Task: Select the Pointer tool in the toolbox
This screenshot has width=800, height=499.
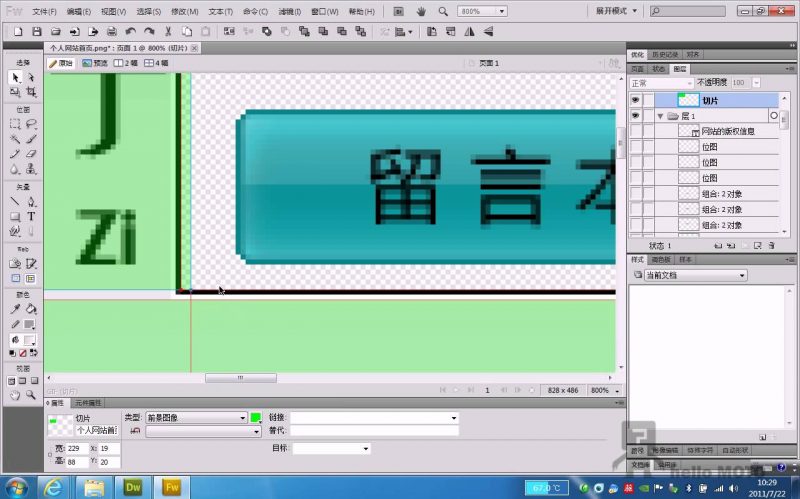Action: tap(16, 77)
